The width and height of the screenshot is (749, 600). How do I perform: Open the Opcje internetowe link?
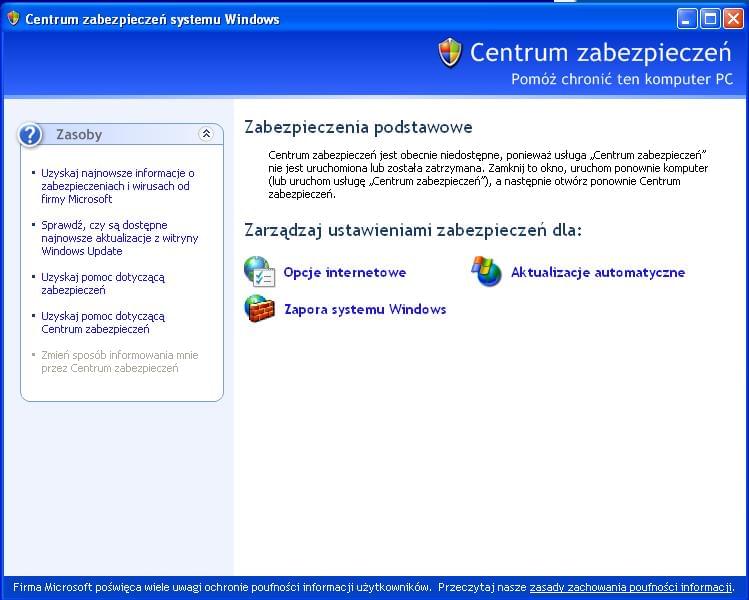344,272
